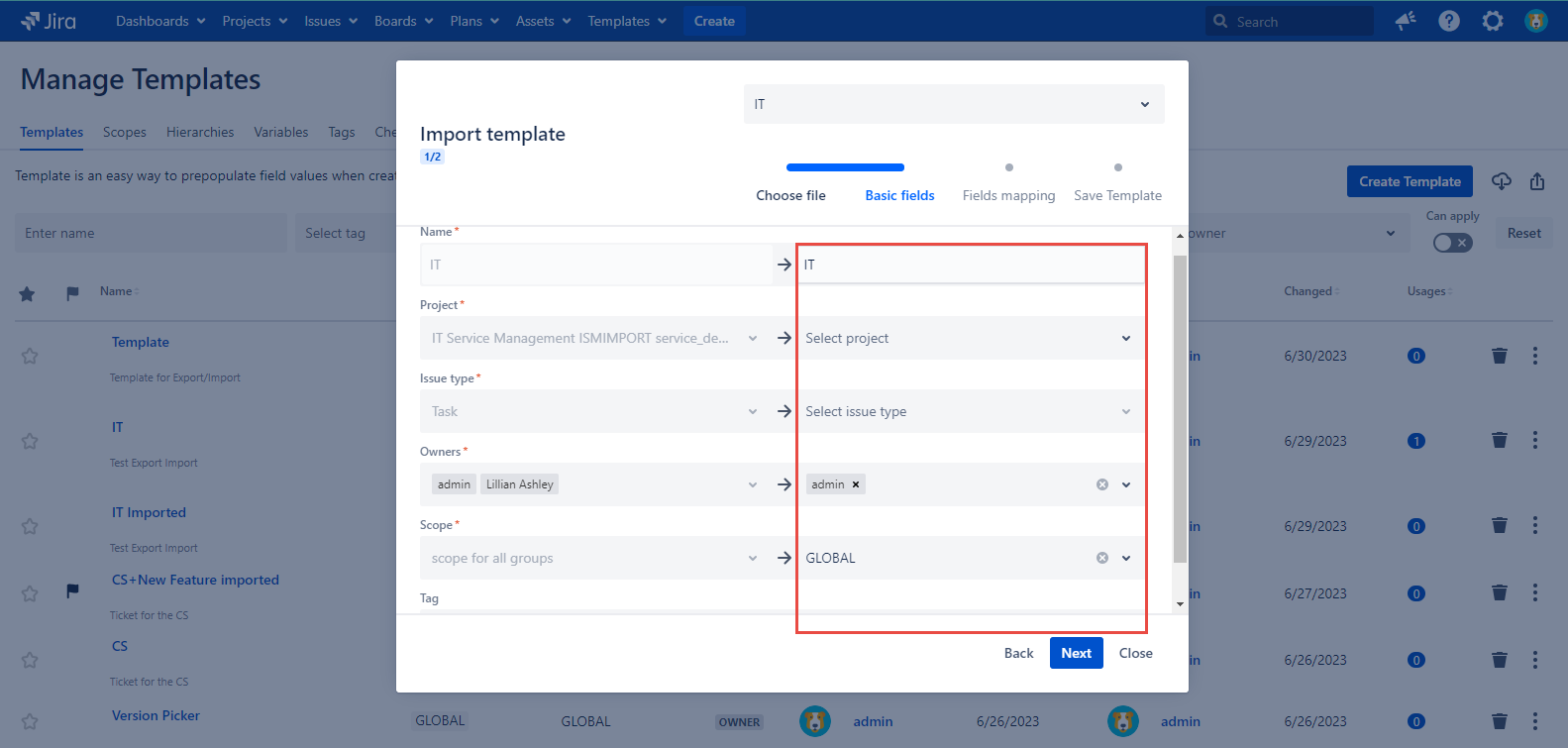Image resolution: width=1568 pixels, height=748 pixels.
Task: Switch to the Hierarchies tab
Action: click(x=200, y=132)
